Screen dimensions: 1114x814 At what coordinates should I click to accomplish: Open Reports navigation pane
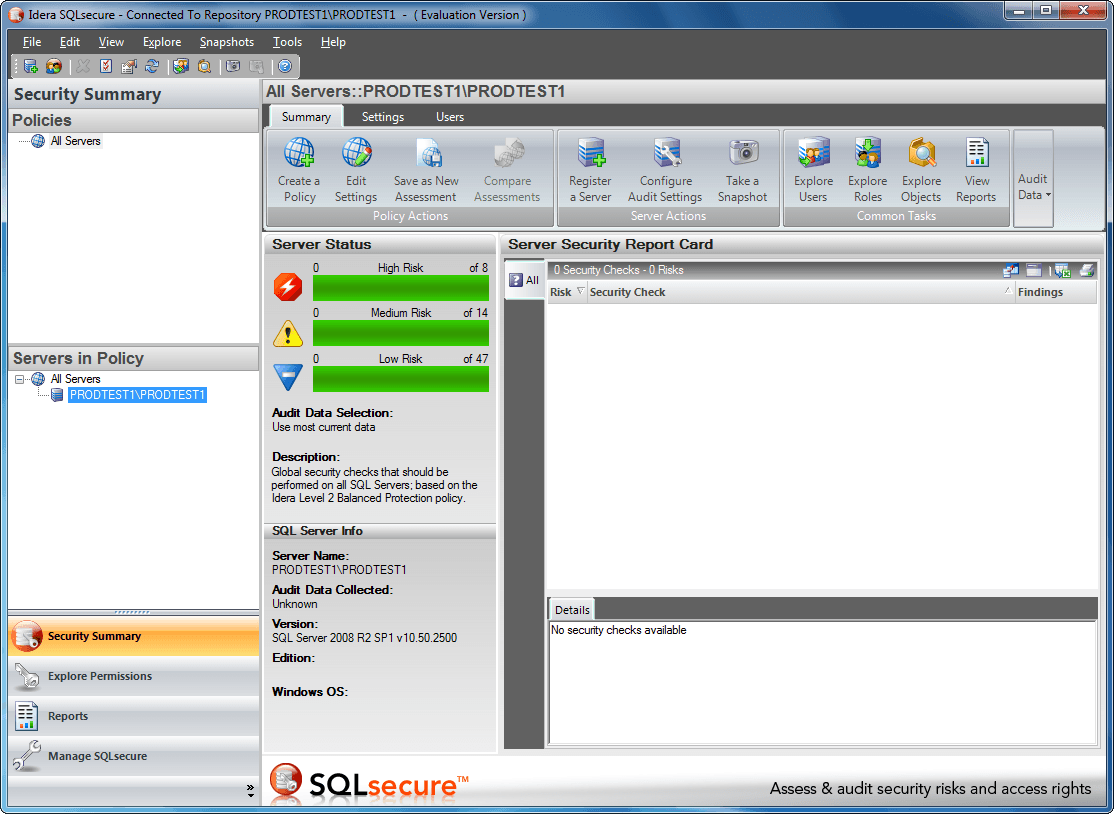click(134, 716)
